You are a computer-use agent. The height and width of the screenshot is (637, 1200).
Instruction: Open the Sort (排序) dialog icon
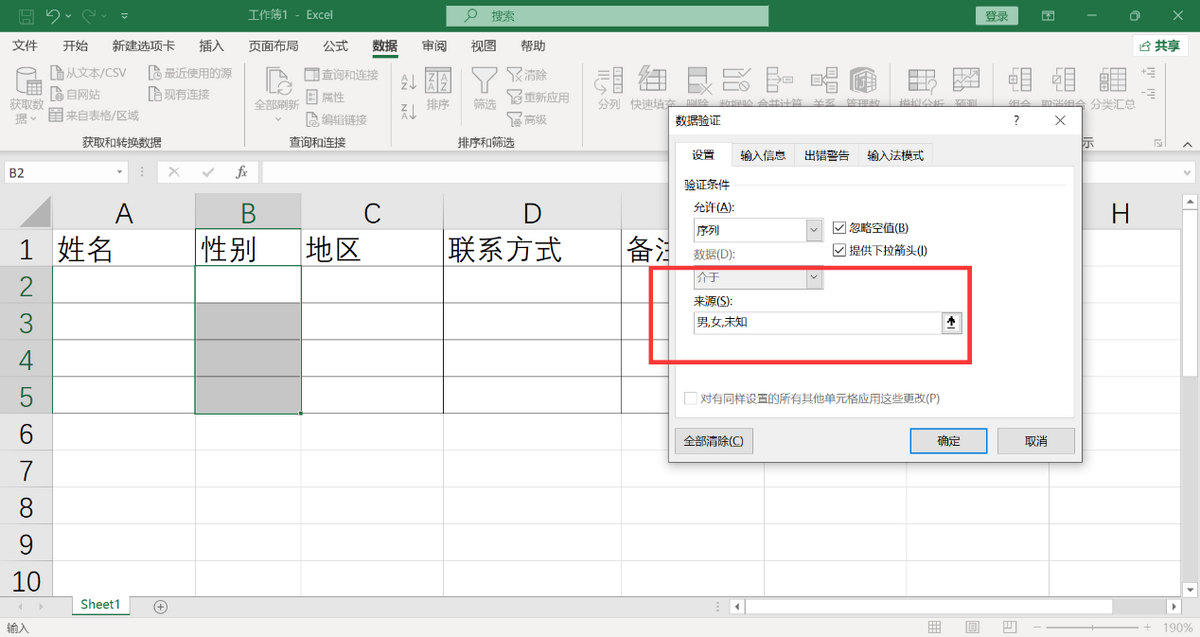point(438,89)
